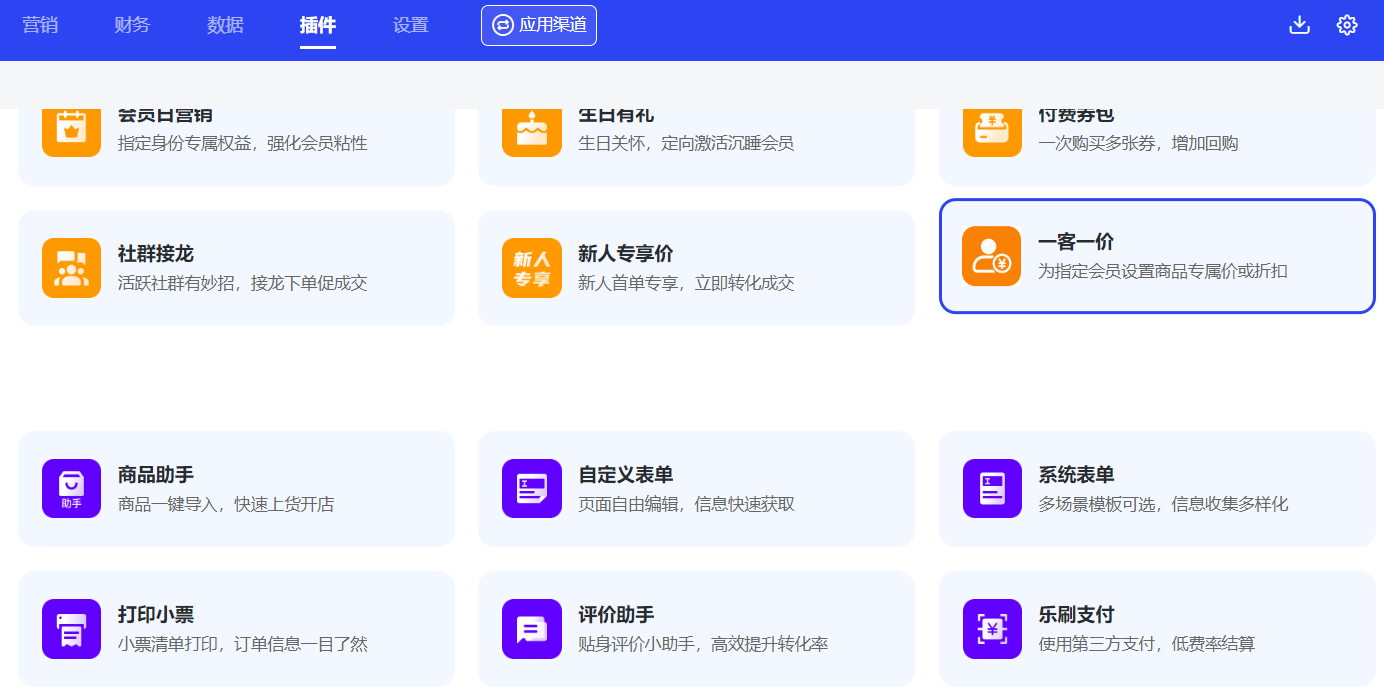Open the 社群接龙 group icon

coord(71,268)
